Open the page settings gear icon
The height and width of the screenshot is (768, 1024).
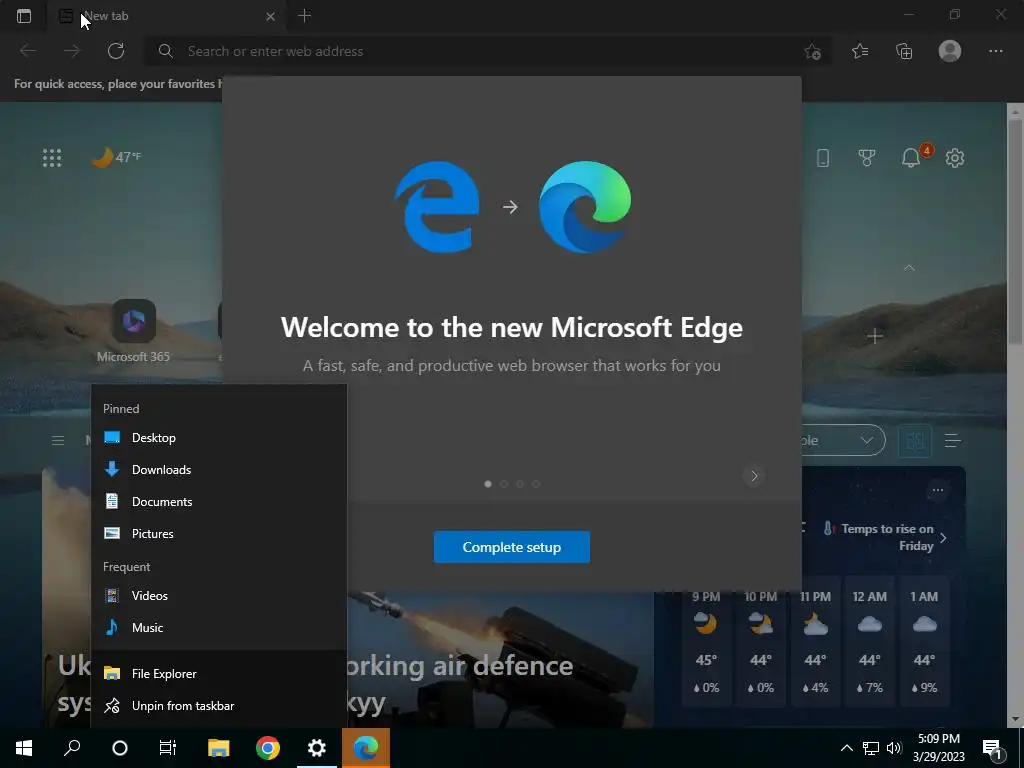click(955, 157)
